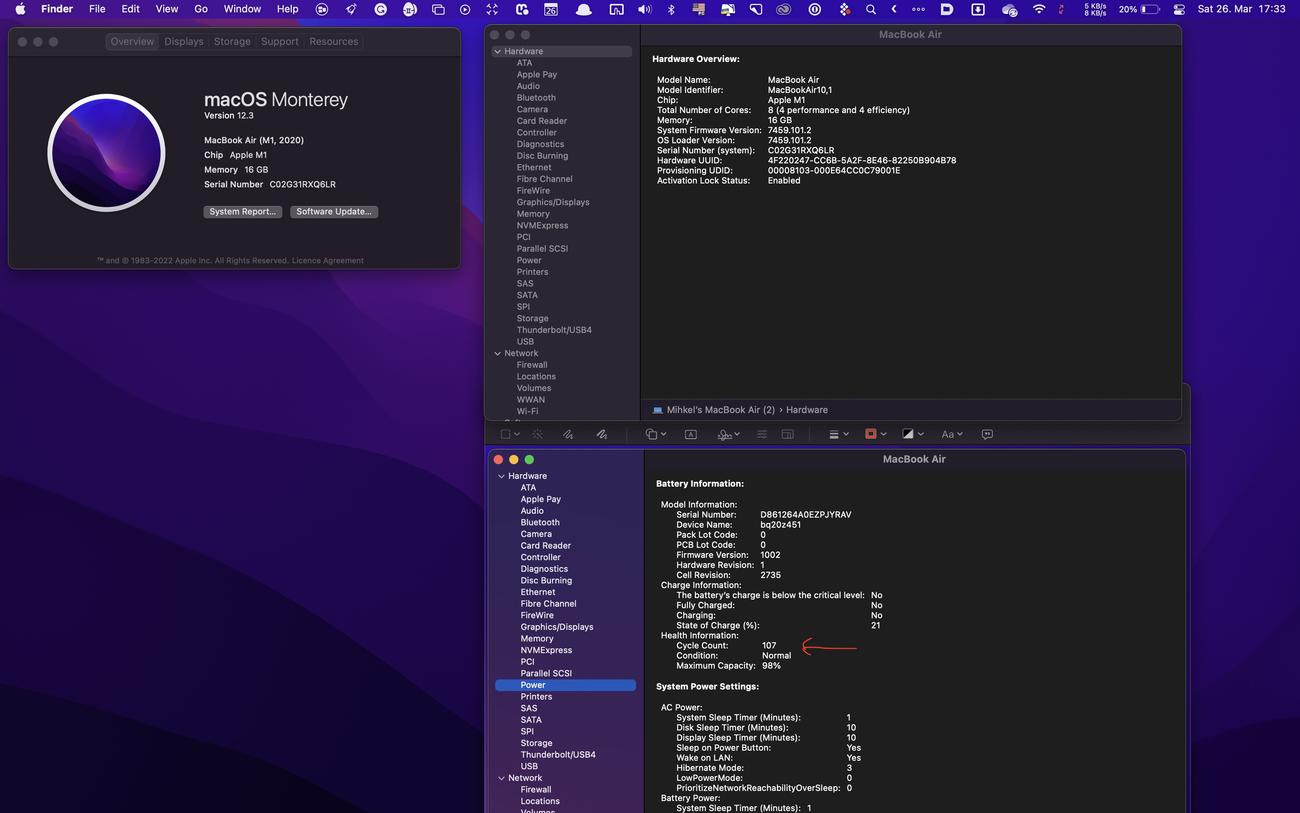Click the calendar 26 menu bar icon
1300x813 pixels.
551,9
